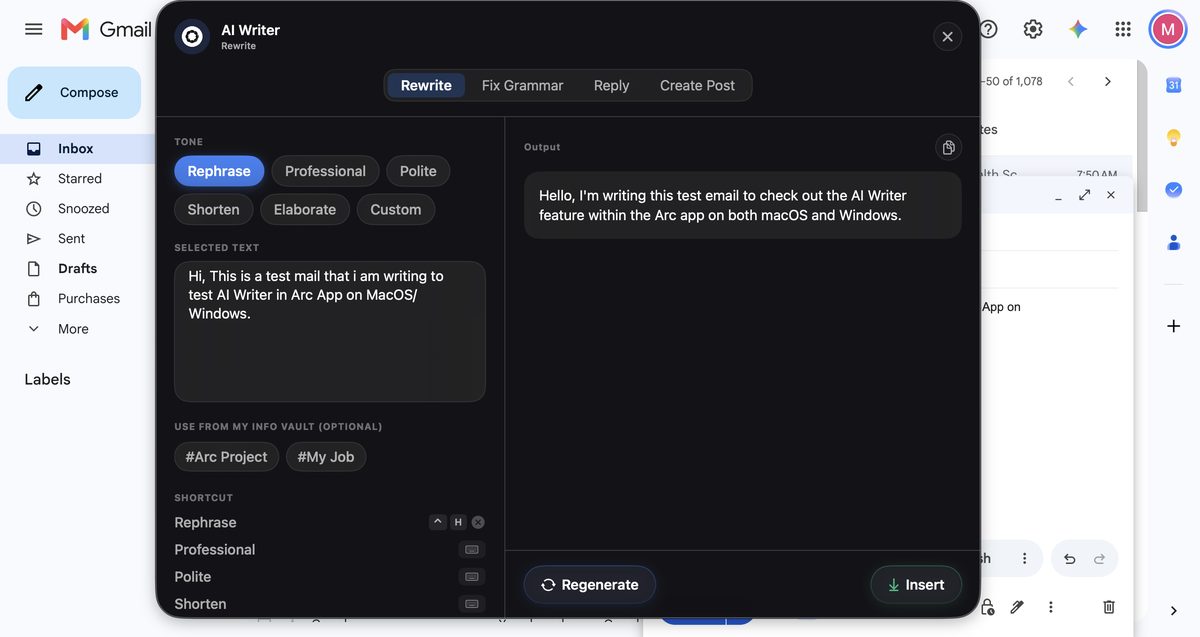Redo in the compose toolbar
This screenshot has width=1200, height=637.
coord(1100,559)
